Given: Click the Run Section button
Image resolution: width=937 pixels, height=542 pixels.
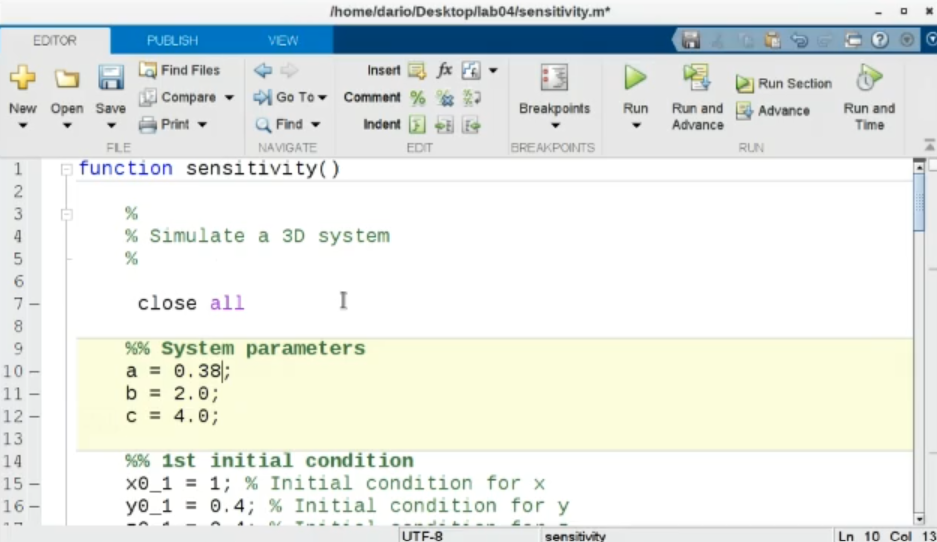Looking at the screenshot, I should coord(785,84).
